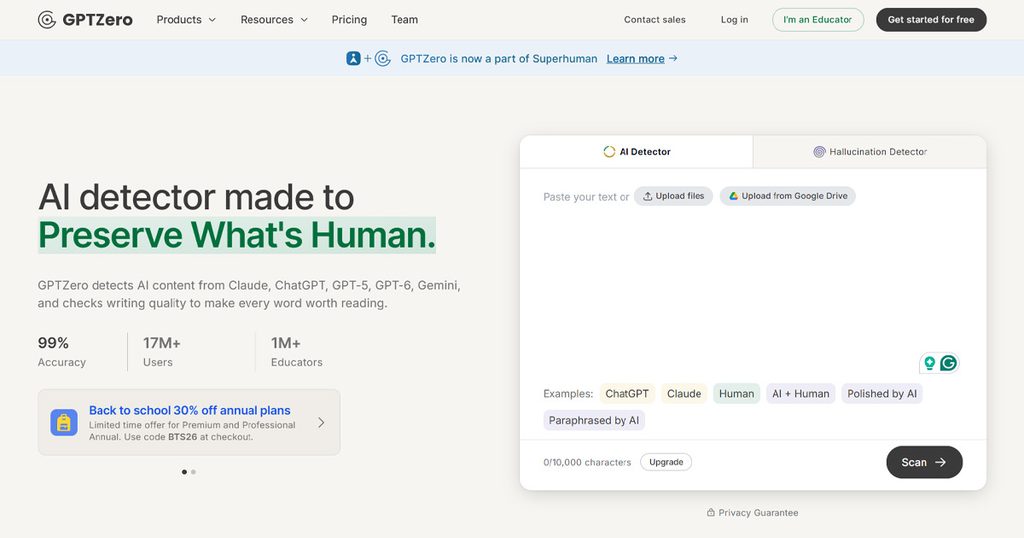Switch to the AI Detector tab

coord(637,151)
